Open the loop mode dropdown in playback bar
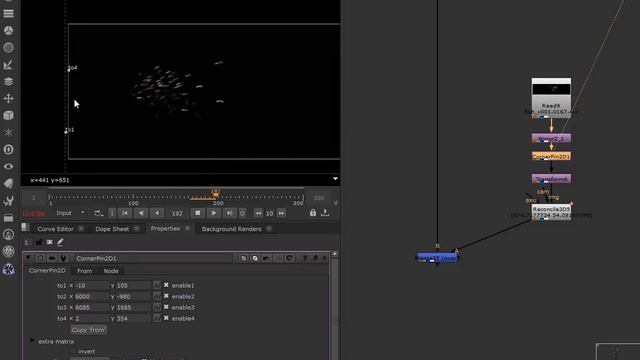This screenshot has width=640, height=360. (x=98, y=213)
